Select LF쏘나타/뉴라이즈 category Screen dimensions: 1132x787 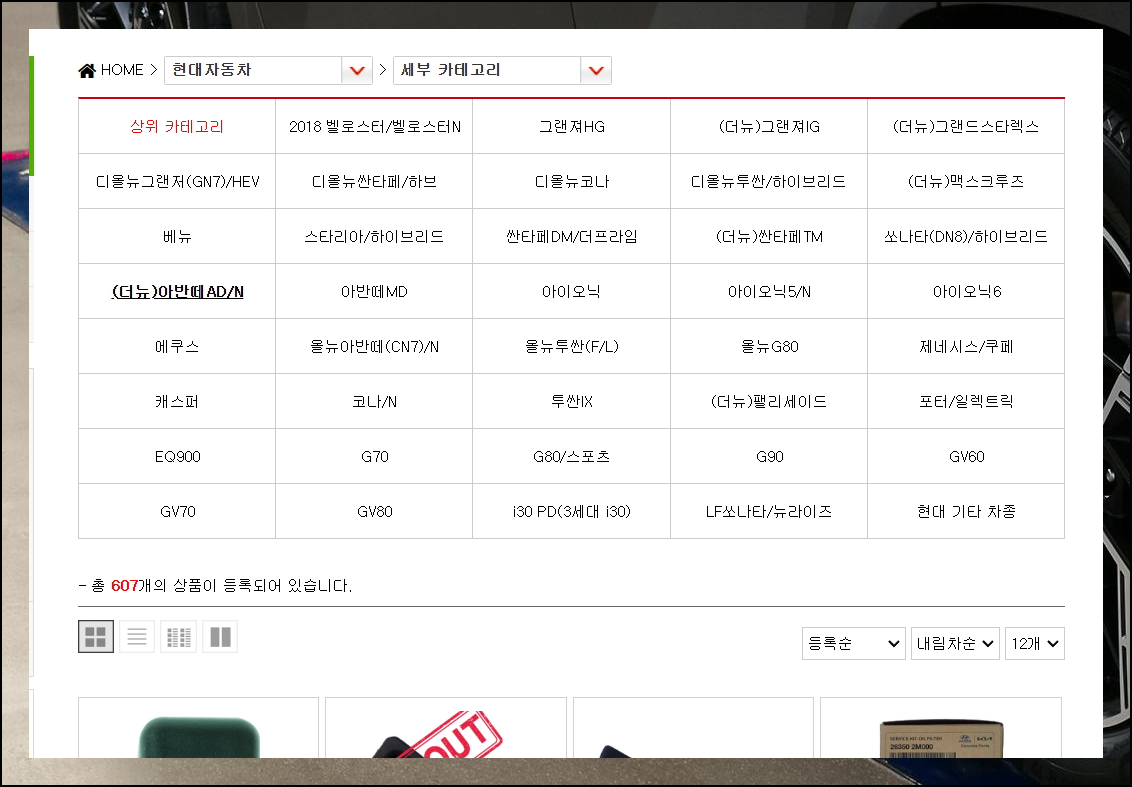pyautogui.click(x=769, y=511)
